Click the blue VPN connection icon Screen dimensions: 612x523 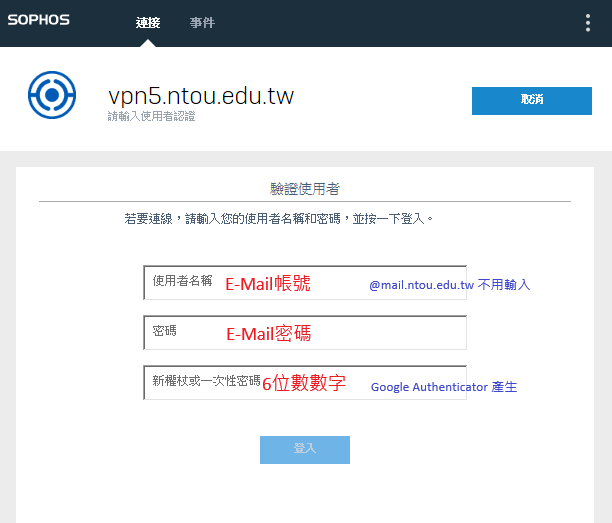coord(51,96)
